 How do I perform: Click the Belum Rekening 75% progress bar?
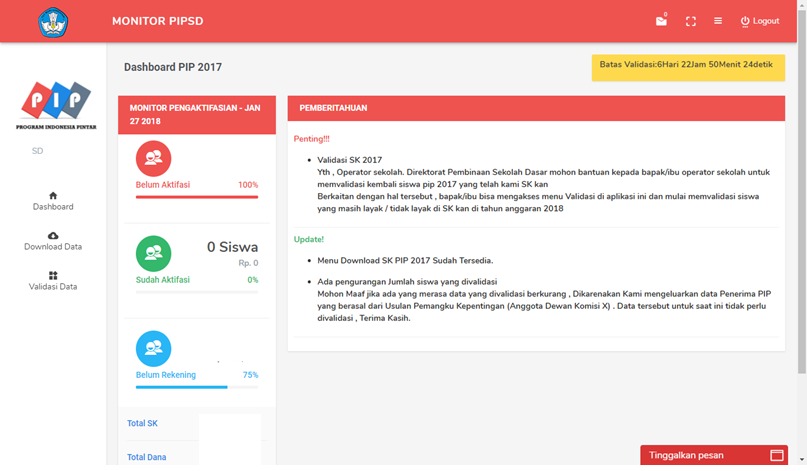pyautogui.click(x=197, y=387)
